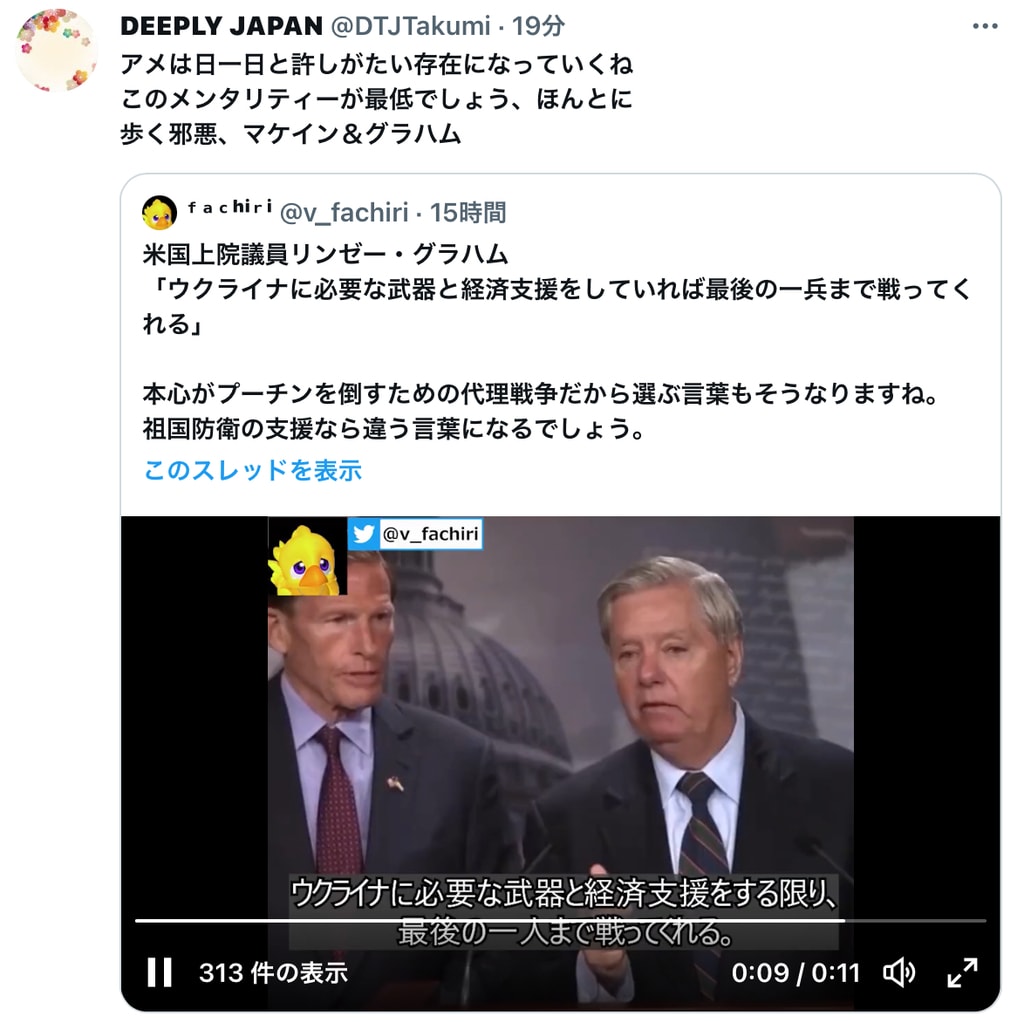Open the three-dot more options menu
This screenshot has height=1022, width=1024.
[984, 27]
